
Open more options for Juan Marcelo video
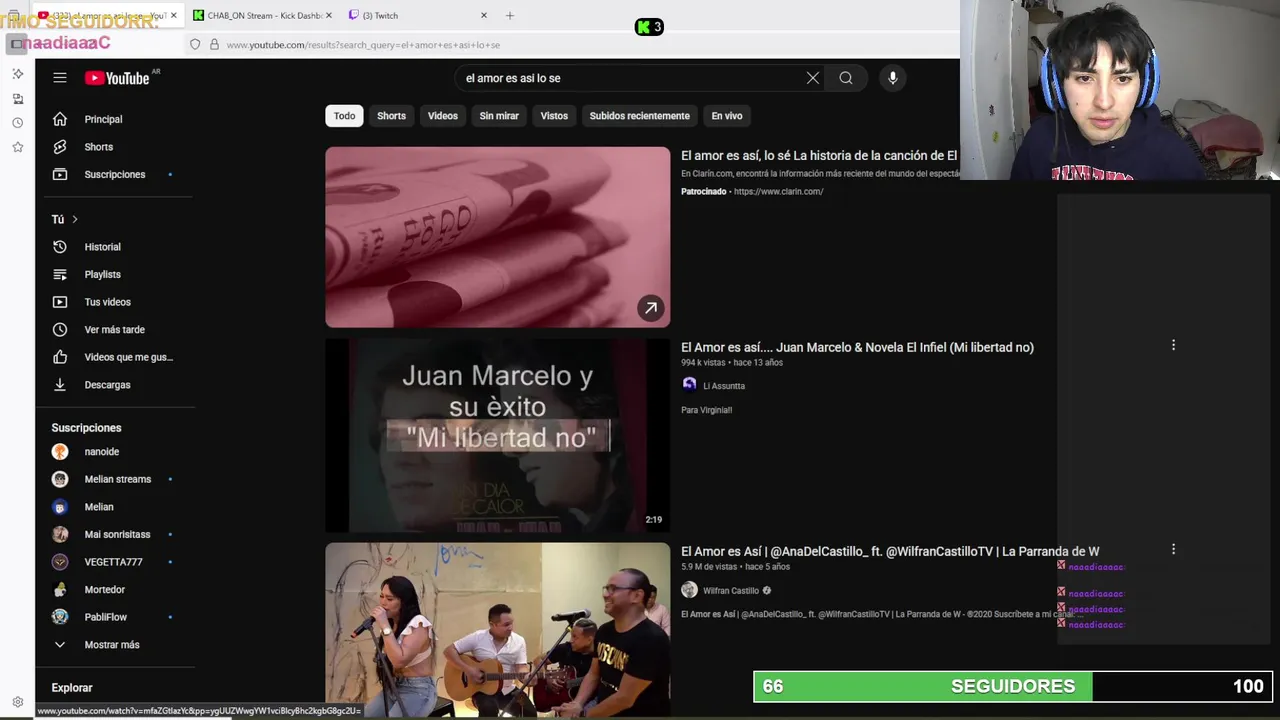[1173, 345]
